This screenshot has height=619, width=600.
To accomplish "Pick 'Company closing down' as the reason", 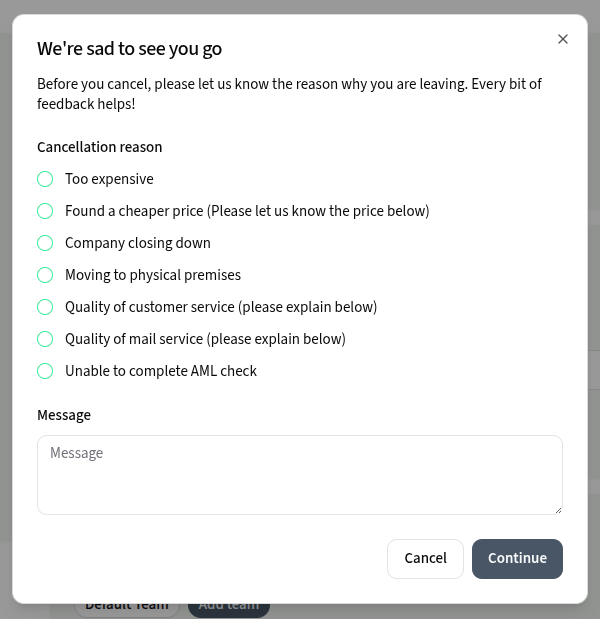I will (45, 243).
